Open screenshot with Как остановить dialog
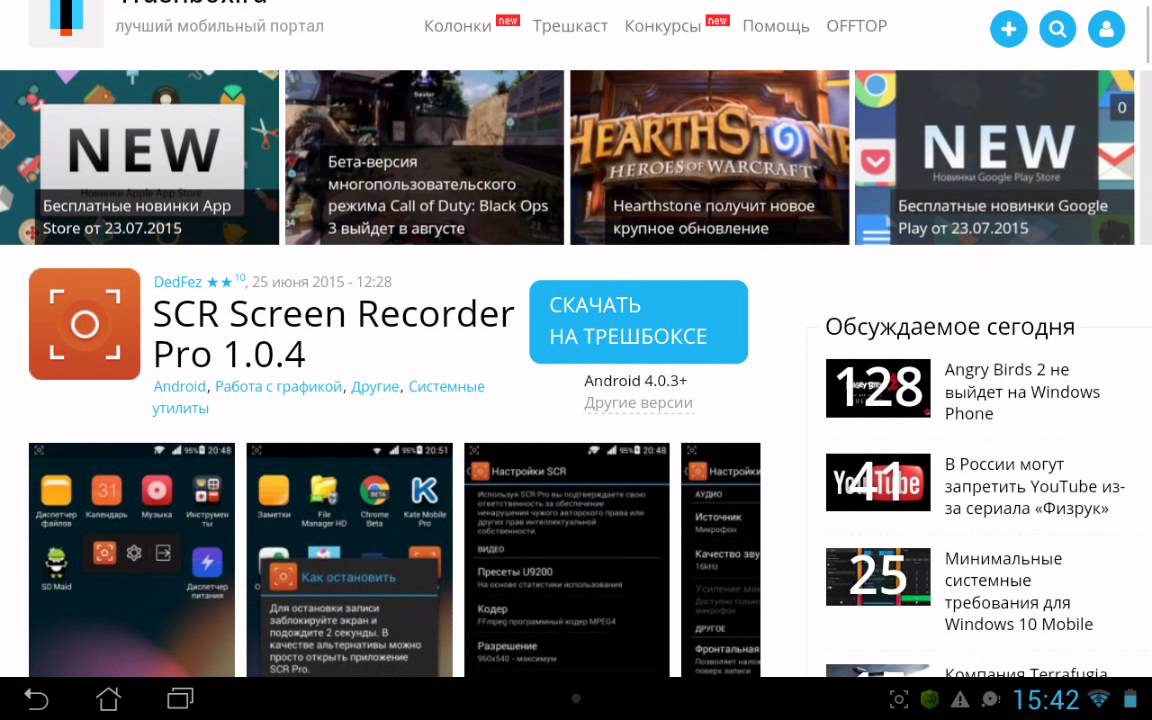The image size is (1152, 720). 350,560
